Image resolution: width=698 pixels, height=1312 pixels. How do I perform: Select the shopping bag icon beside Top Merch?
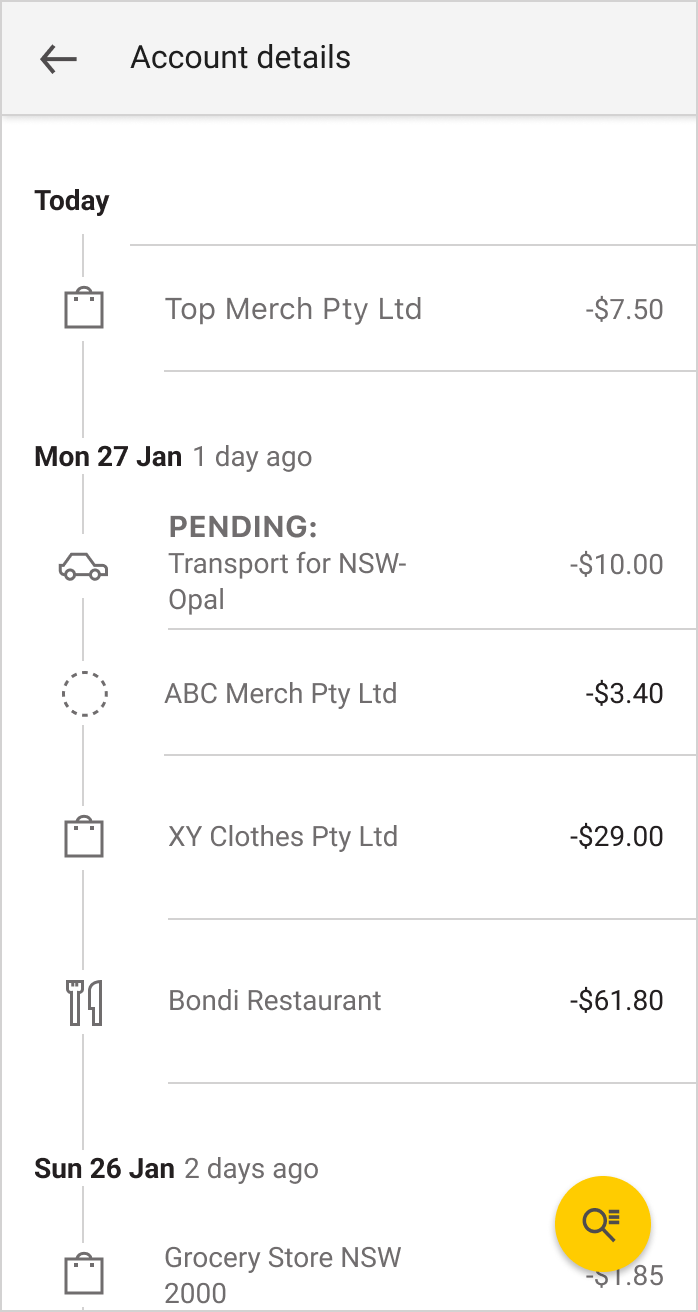point(85,308)
